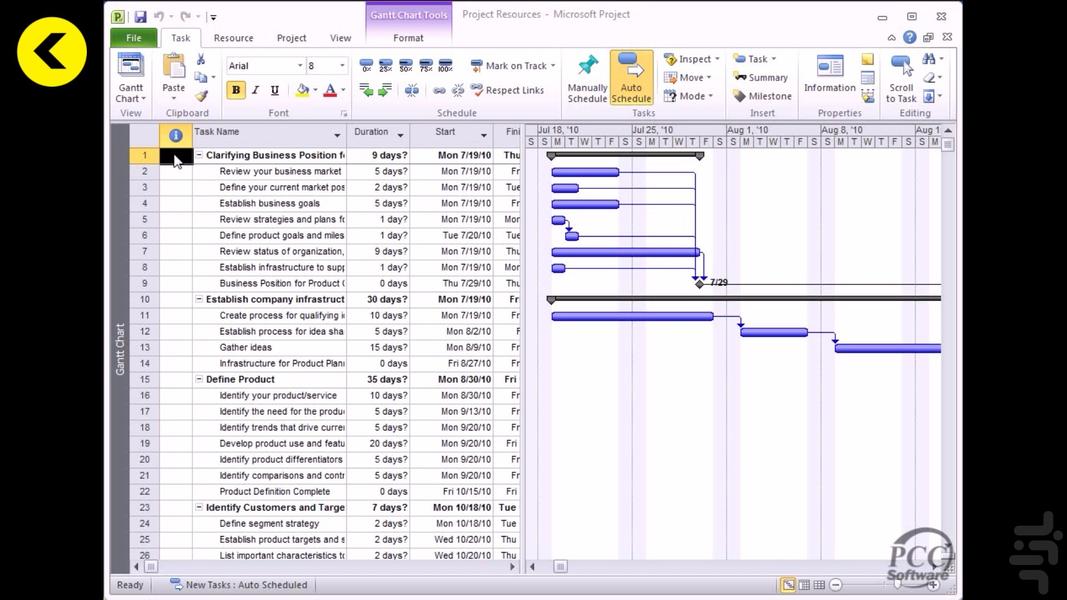Screen dimensions: 1067x600
Task: Open the File tab
Action: 133,38
